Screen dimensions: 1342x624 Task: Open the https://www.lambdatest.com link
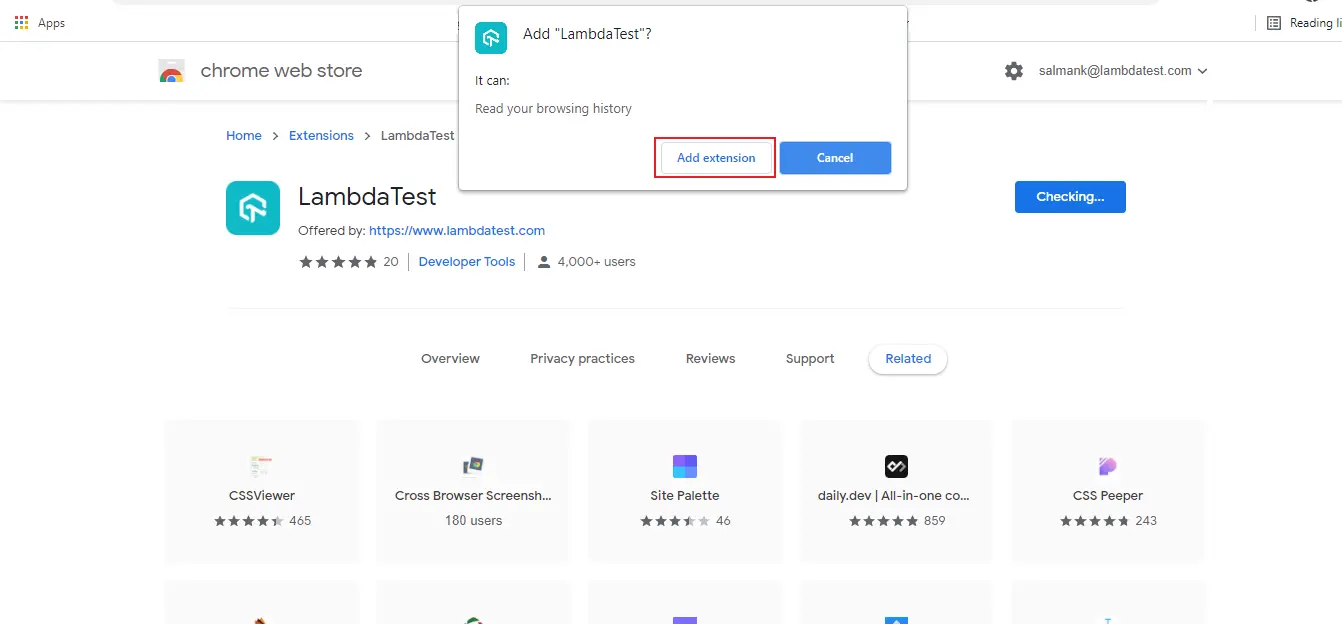[x=457, y=230]
